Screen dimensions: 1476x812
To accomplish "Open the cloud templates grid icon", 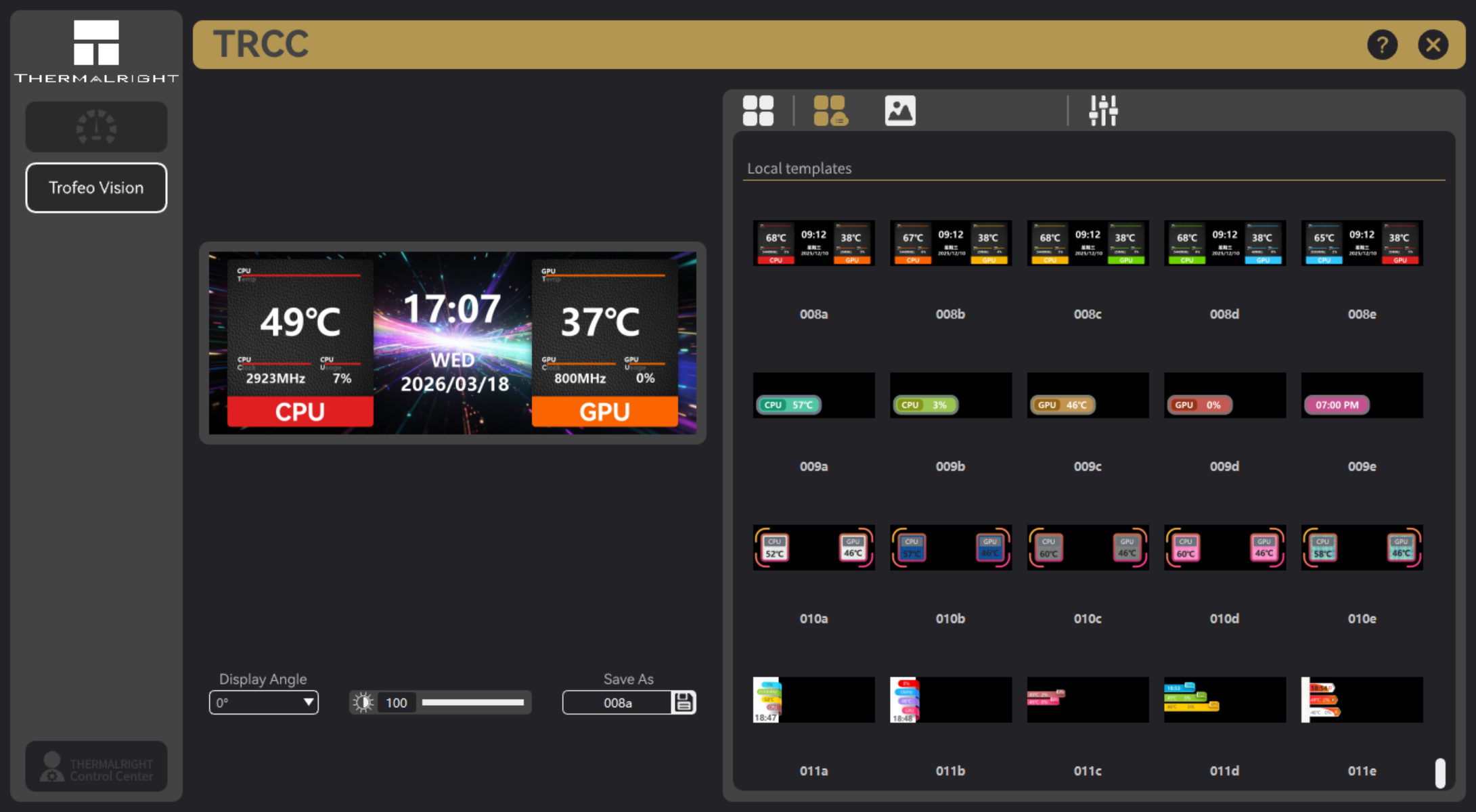I will click(x=830, y=110).
